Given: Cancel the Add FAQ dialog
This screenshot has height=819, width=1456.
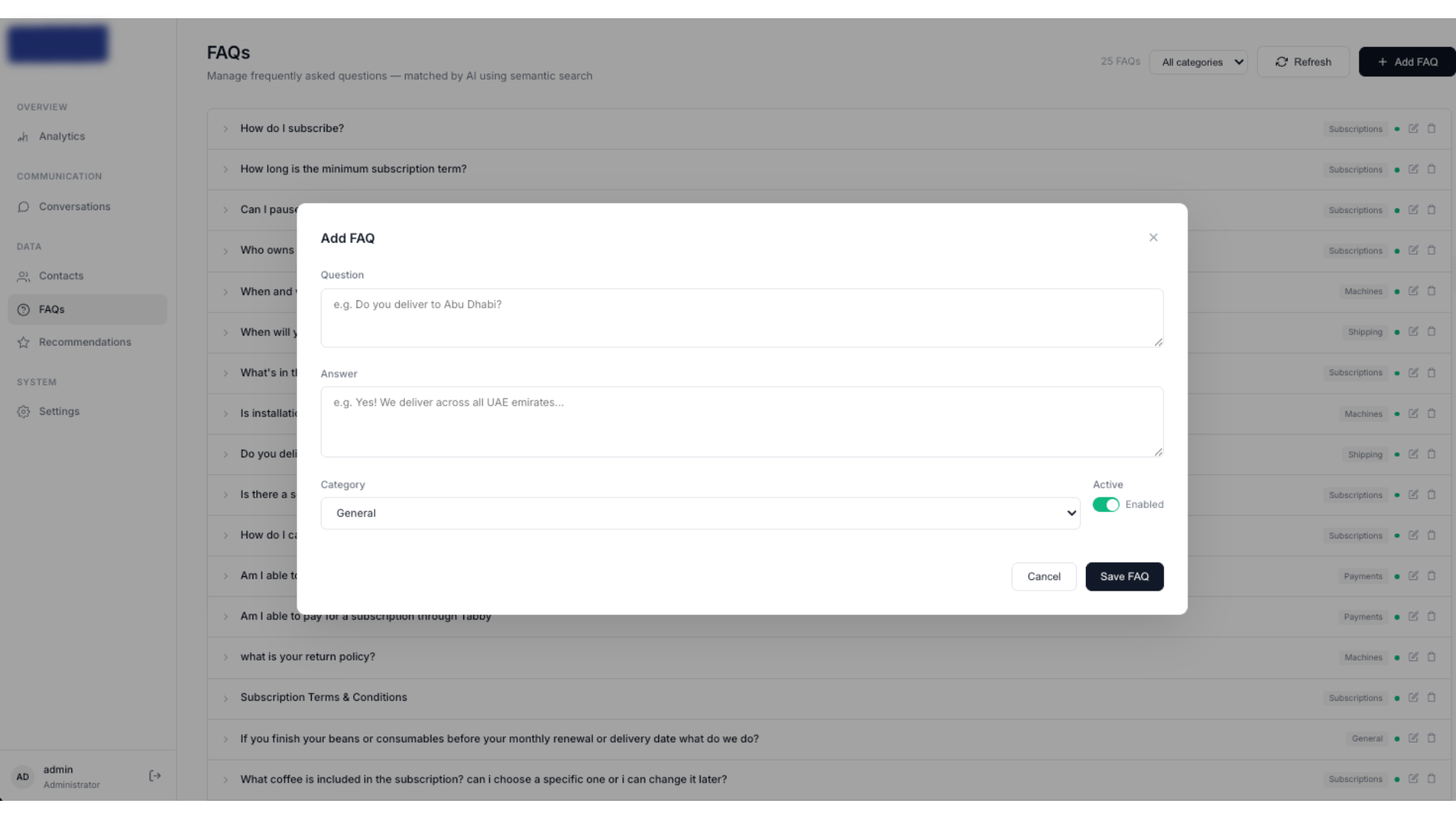Looking at the screenshot, I should pos(1043,576).
